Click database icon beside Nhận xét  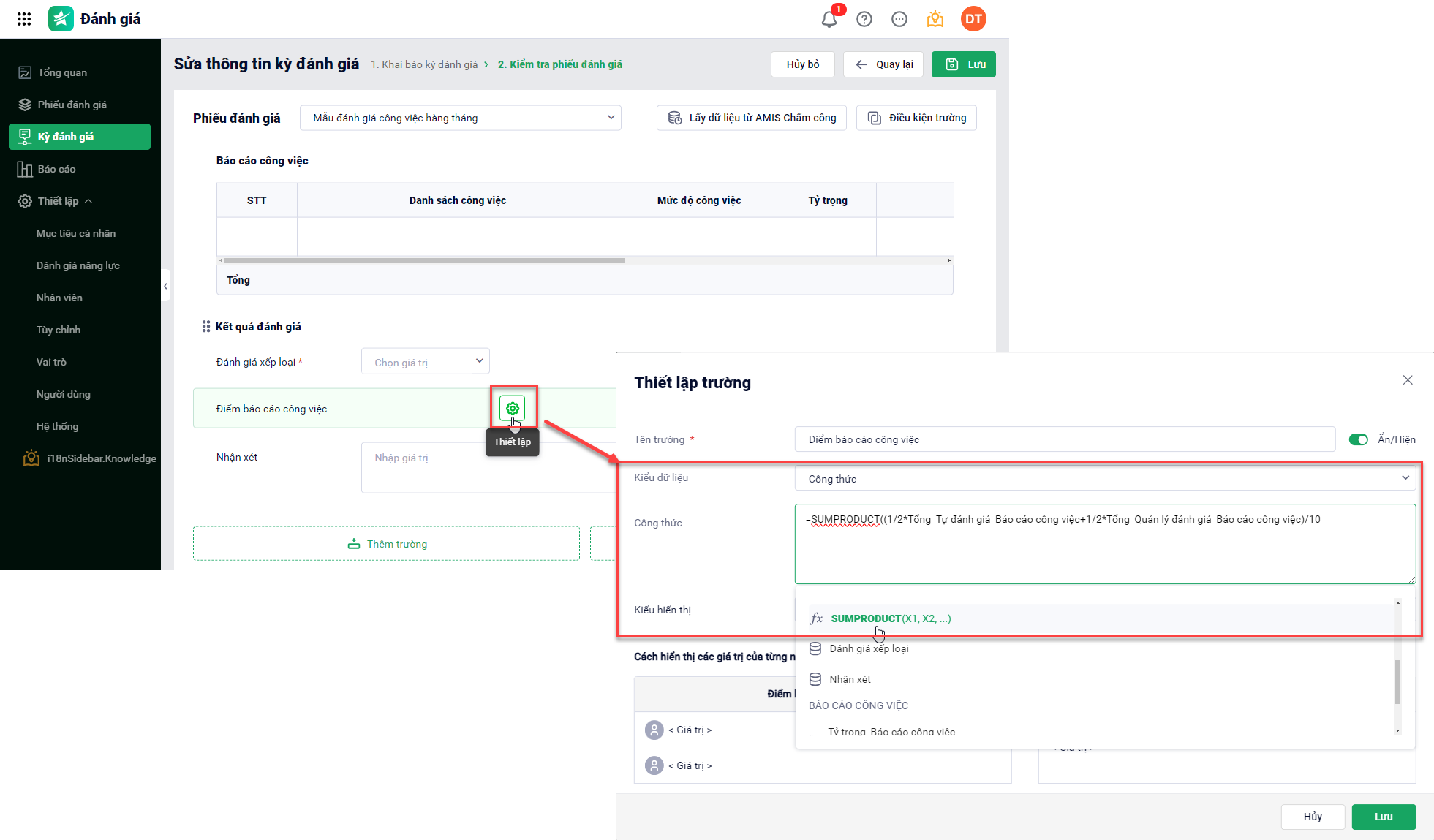coord(815,679)
